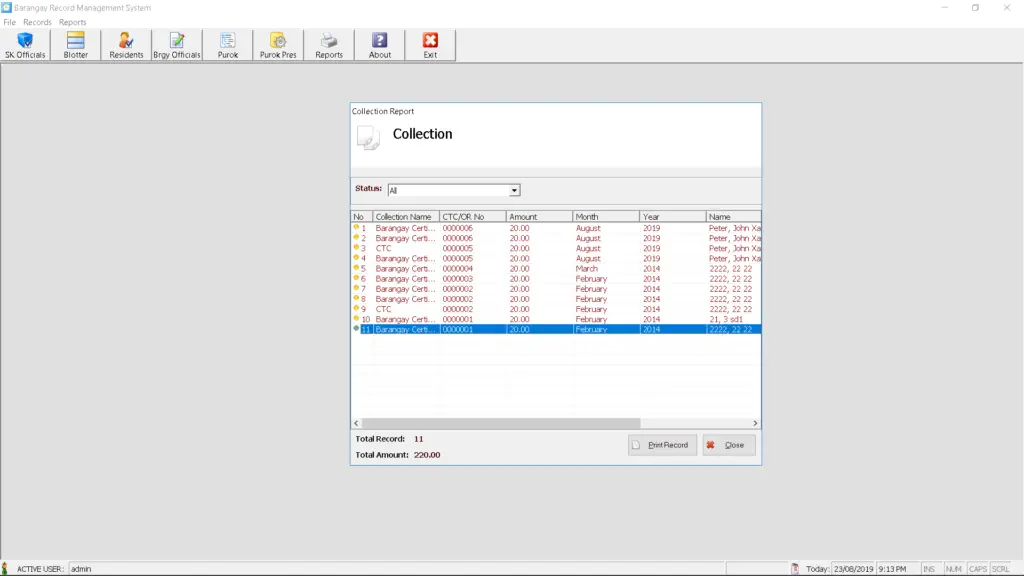Click the horizontal scrollbar right arrow
The image size is (1024, 576).
tap(755, 423)
